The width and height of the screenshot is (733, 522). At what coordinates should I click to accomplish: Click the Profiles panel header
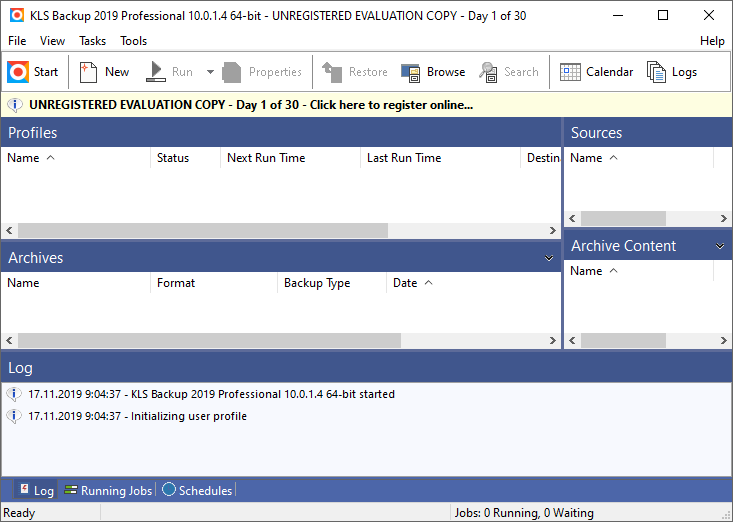[281, 133]
